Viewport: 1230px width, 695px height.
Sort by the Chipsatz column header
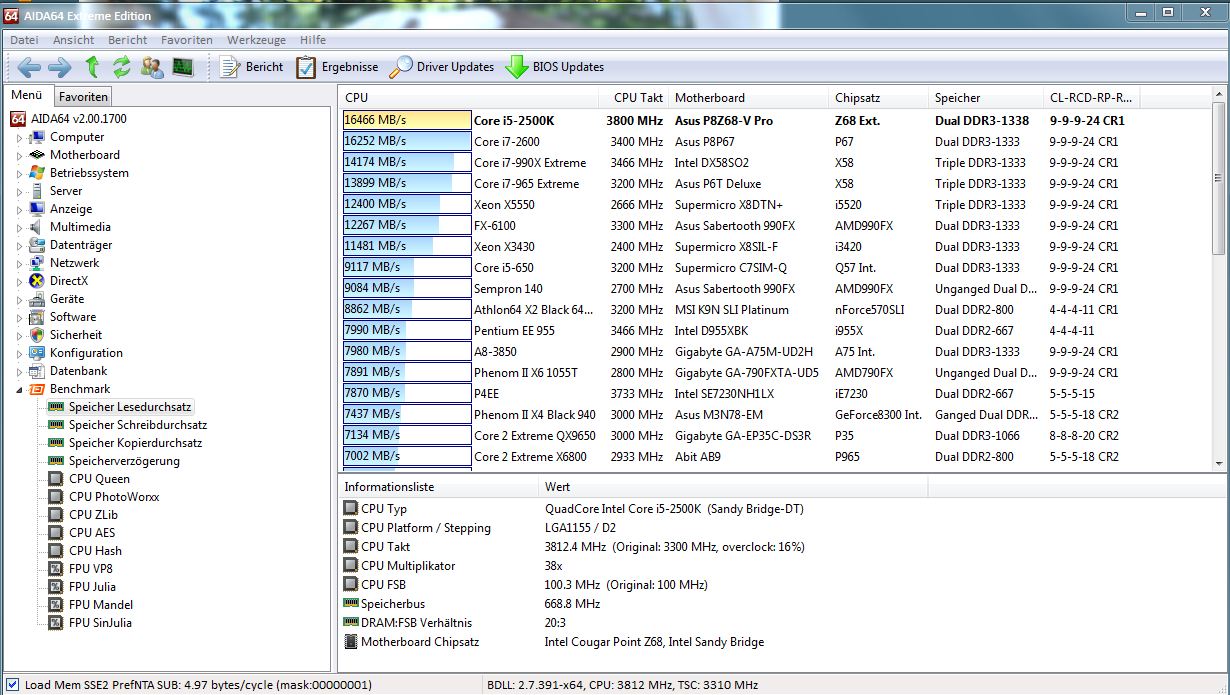[879, 98]
